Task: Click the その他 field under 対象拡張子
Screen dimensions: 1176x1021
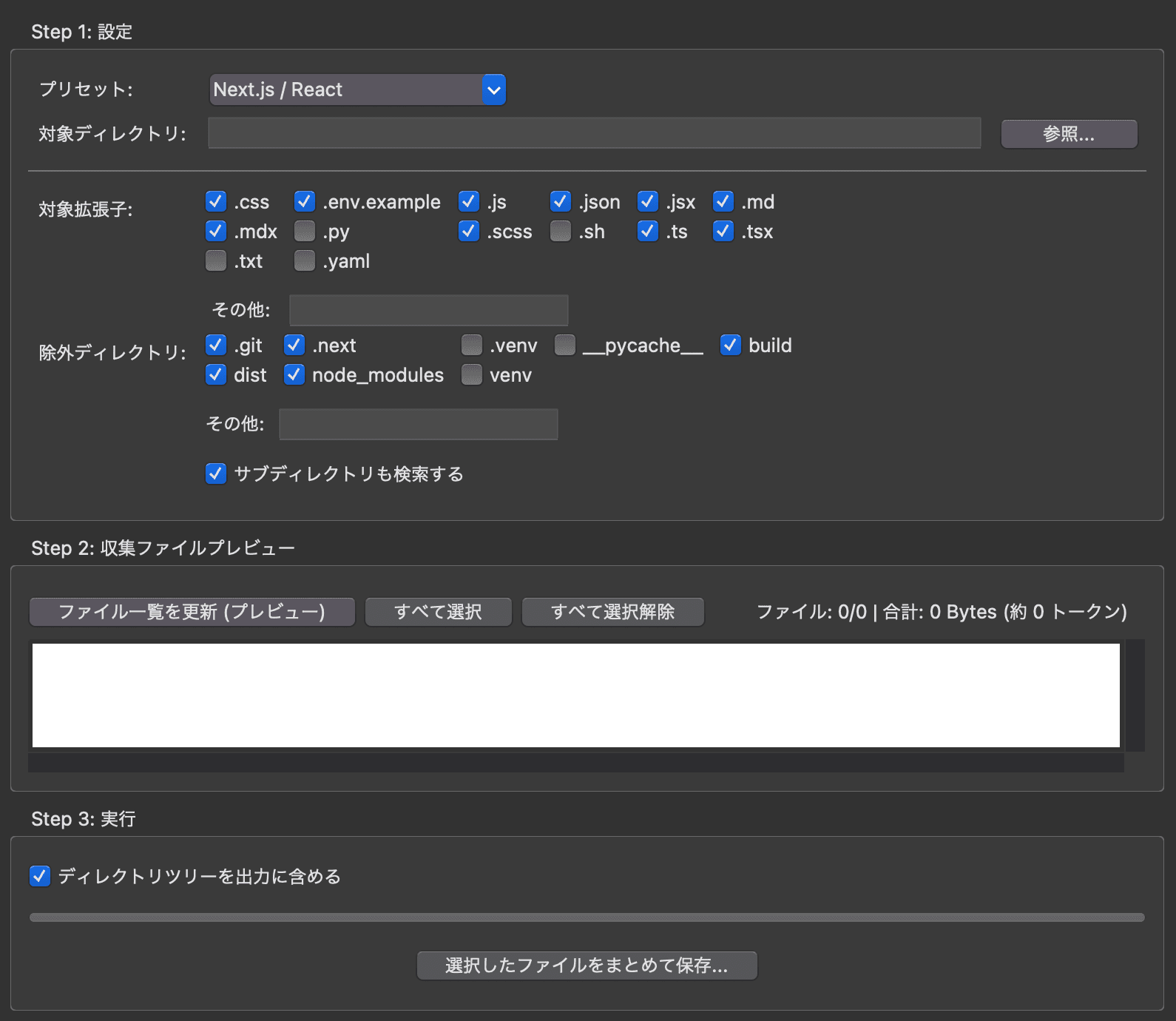Action: (428, 310)
